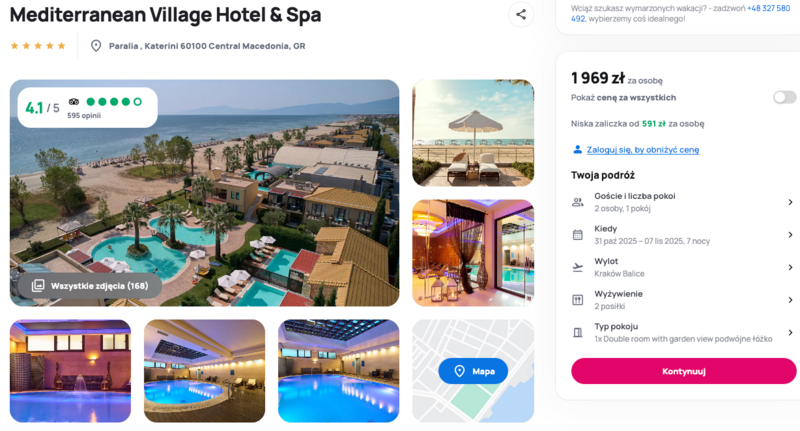Click the calendar icon next to Kiedy
The image size is (800, 431).
[x=578, y=235]
